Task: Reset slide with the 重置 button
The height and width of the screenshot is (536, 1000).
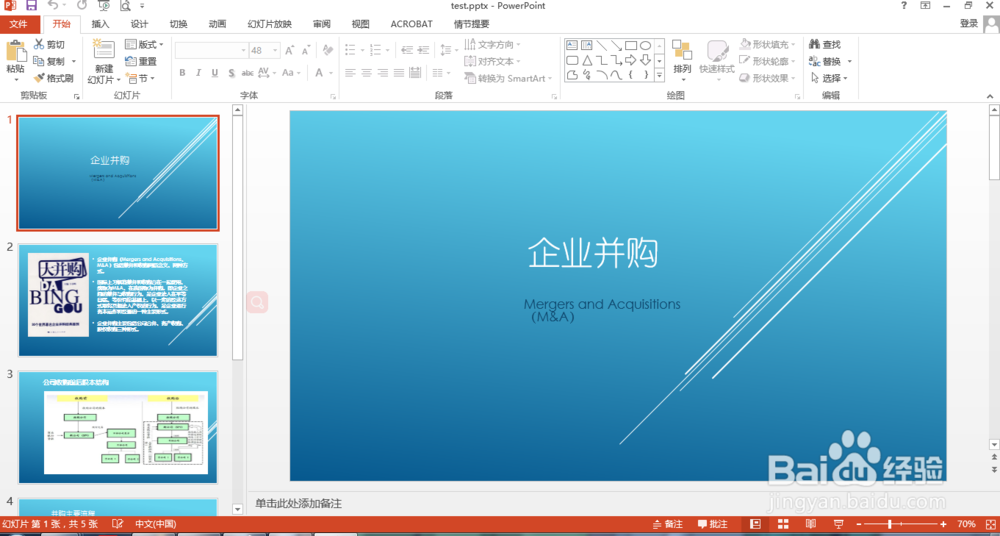Action: click(141, 62)
